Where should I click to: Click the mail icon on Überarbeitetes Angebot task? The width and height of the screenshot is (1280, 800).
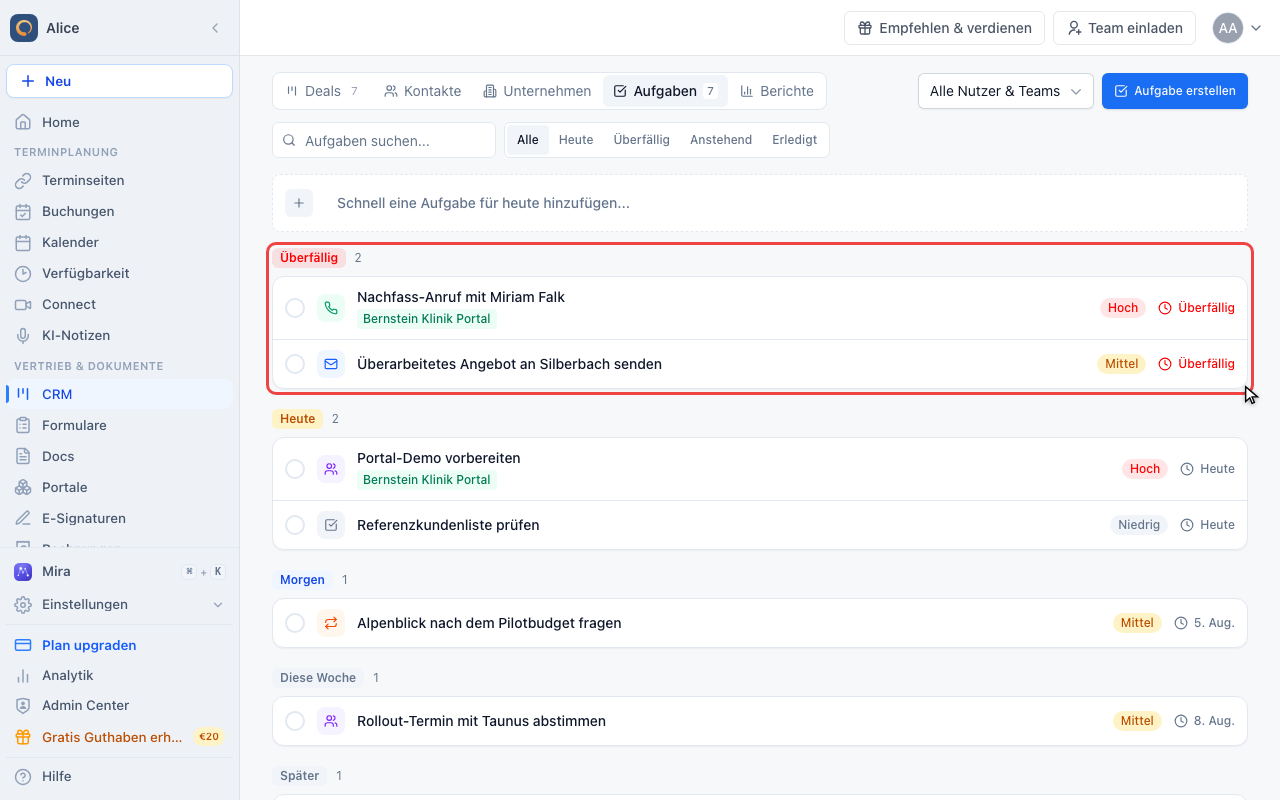click(331, 364)
